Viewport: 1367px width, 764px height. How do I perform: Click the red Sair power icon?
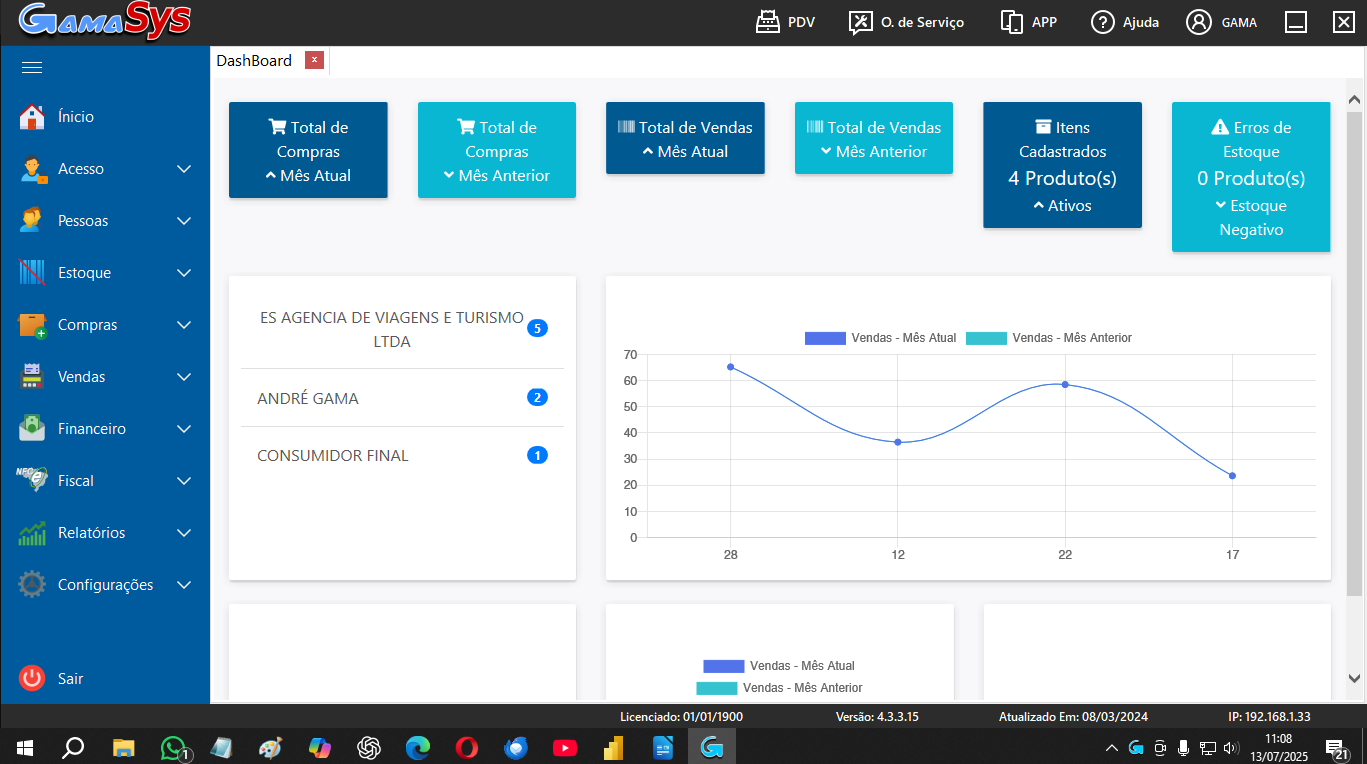(x=32, y=678)
